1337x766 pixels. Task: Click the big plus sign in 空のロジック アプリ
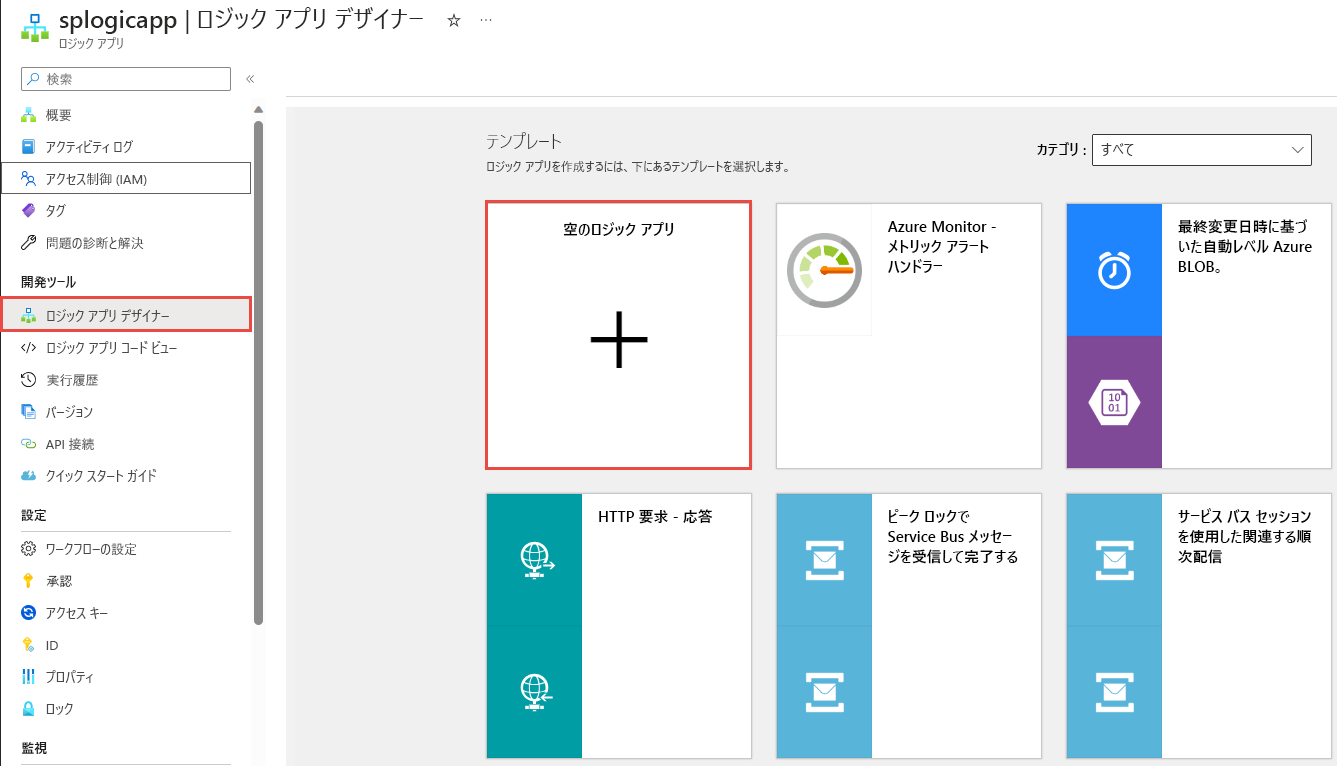click(x=619, y=340)
